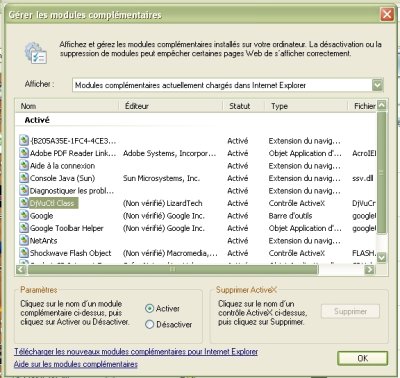Click the vertical scrollbar up arrow
The image size is (400, 378).
(382, 105)
